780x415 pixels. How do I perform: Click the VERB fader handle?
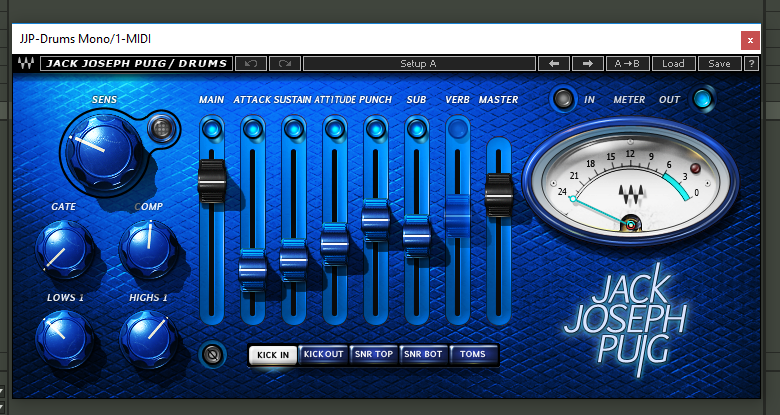pyautogui.click(x=458, y=215)
